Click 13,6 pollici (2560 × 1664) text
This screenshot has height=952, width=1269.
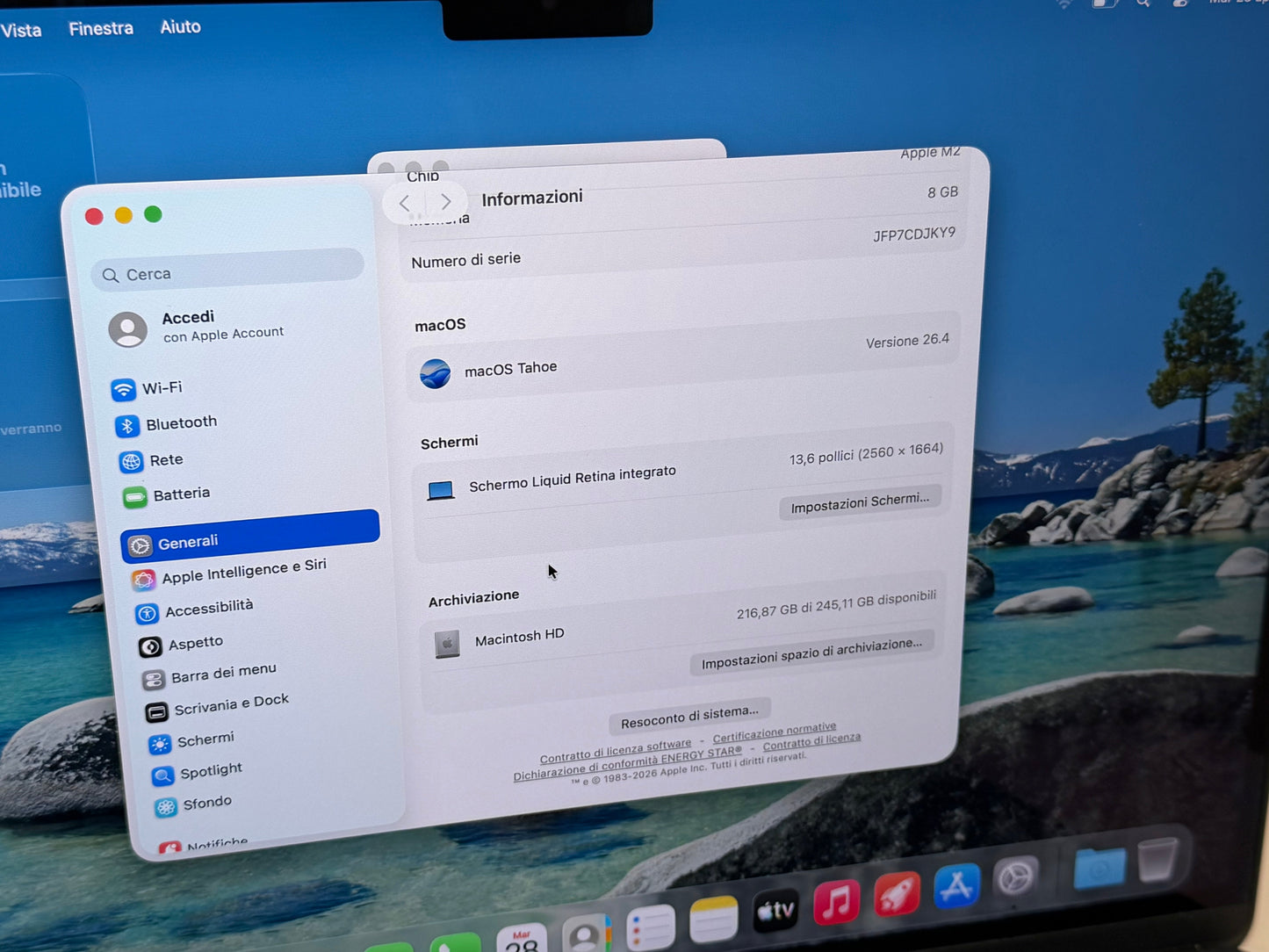[x=866, y=454]
